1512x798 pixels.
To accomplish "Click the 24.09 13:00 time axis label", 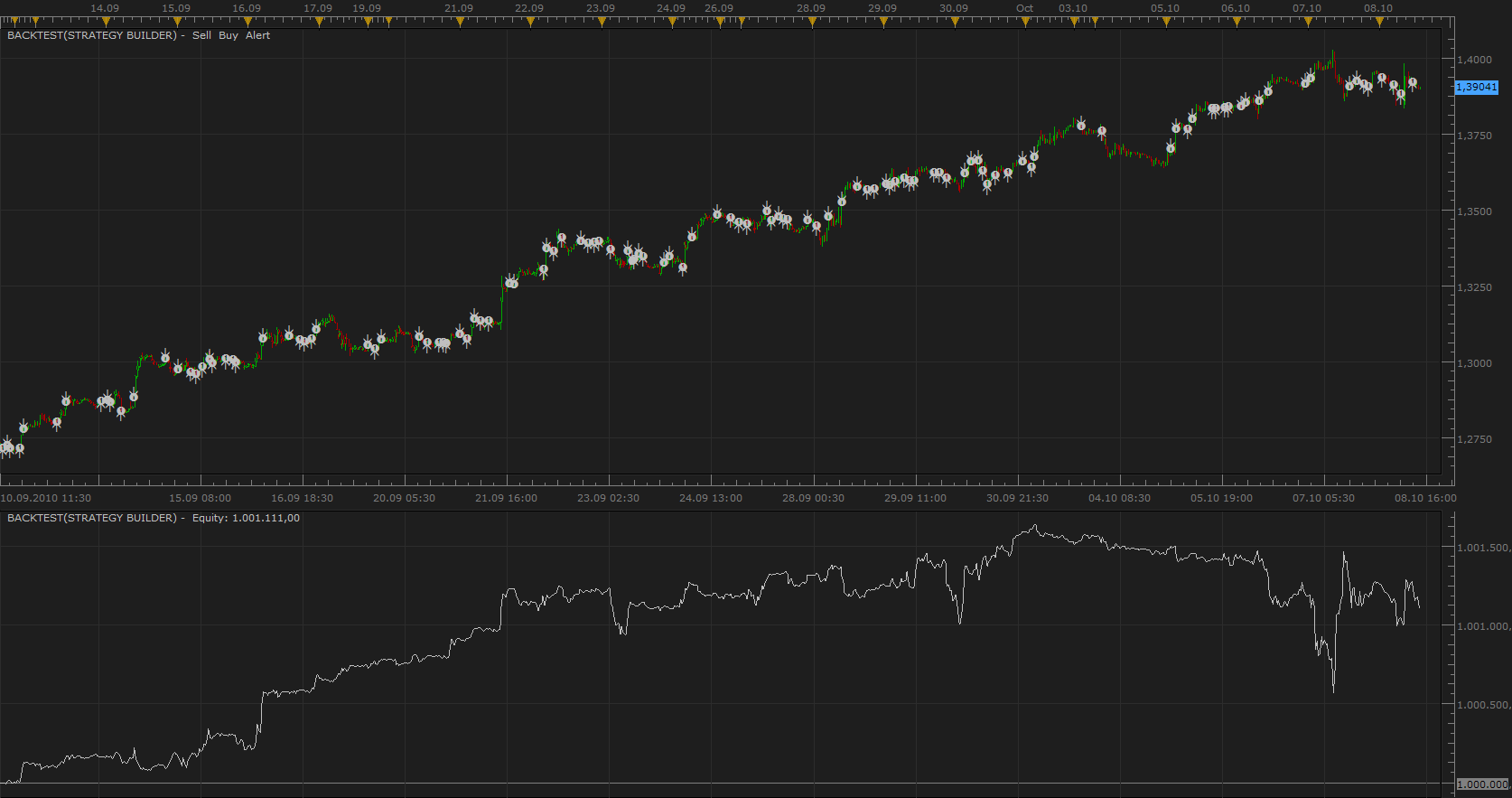I will click(x=711, y=498).
